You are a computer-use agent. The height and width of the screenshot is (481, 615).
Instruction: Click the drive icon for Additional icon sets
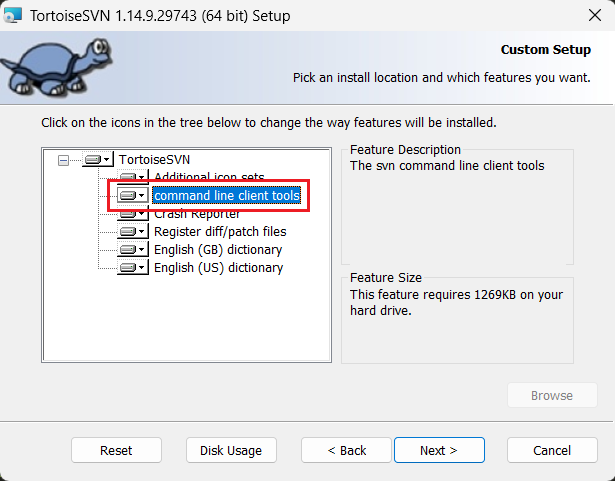132,178
